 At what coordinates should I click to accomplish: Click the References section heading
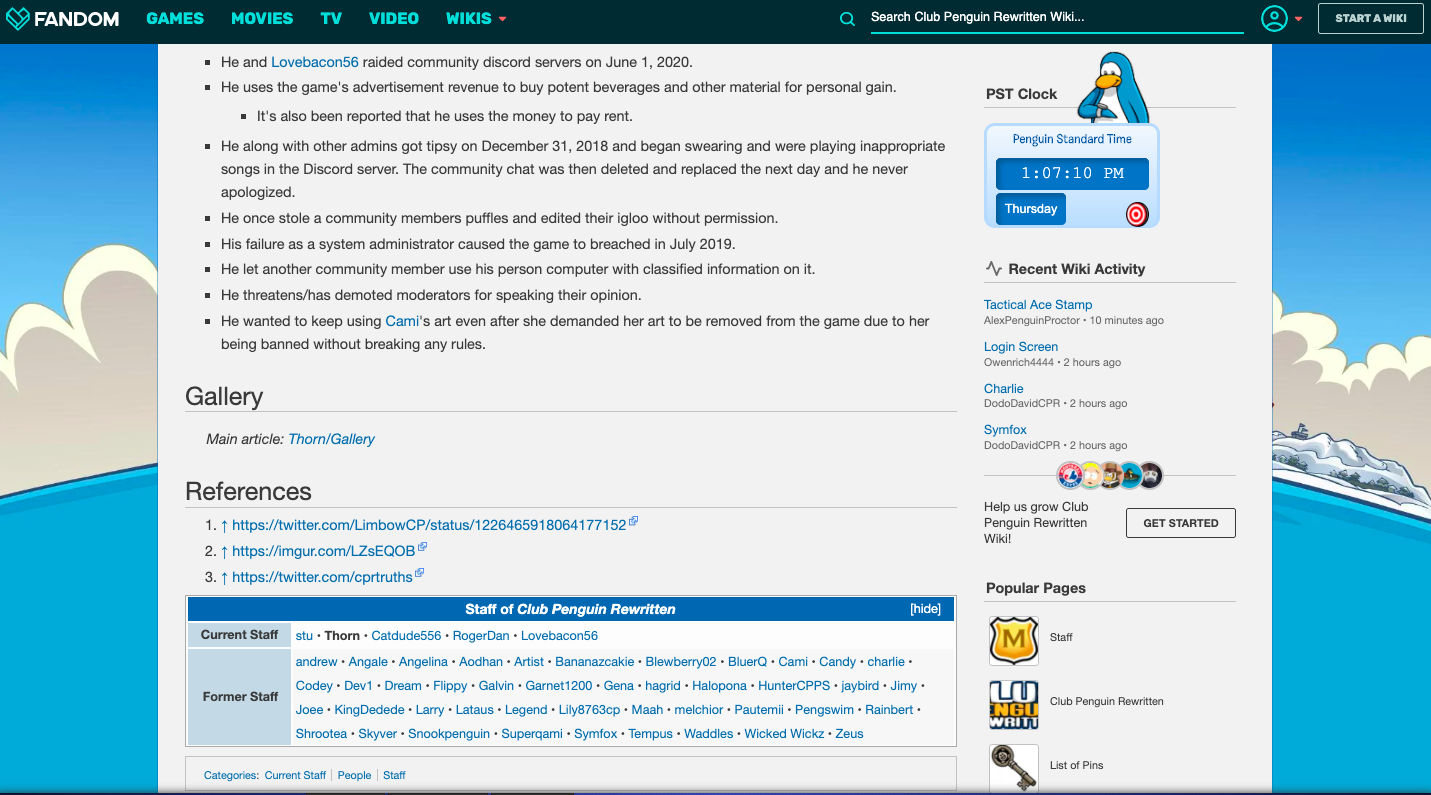tap(248, 491)
